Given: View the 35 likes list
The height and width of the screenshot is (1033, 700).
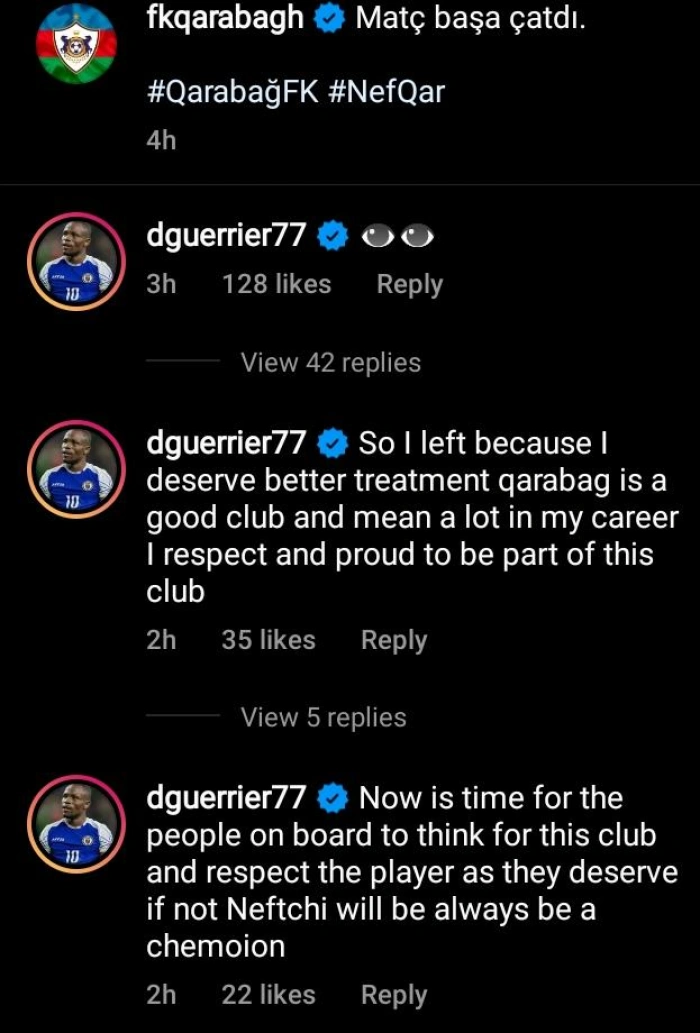Looking at the screenshot, I should (268, 640).
